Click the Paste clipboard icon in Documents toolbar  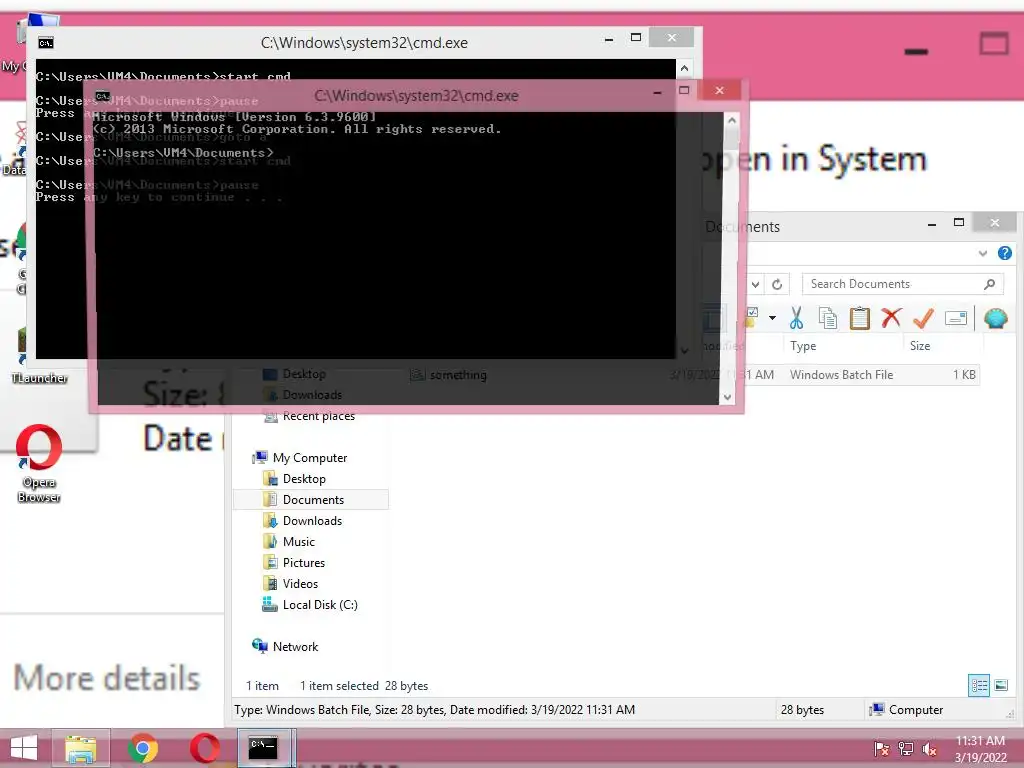tap(859, 319)
